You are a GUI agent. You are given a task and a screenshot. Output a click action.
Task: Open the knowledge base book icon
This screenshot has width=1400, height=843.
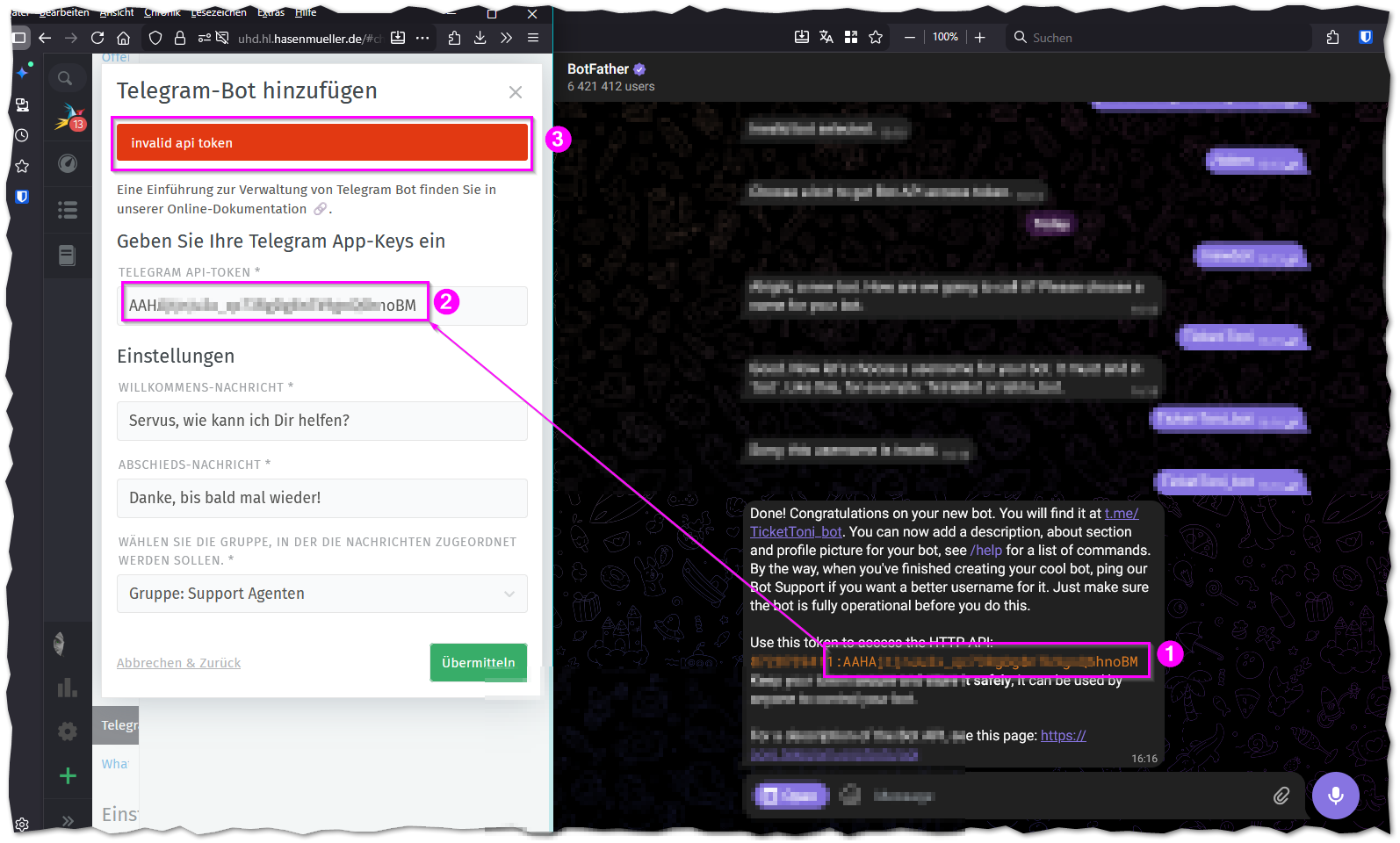(x=68, y=256)
